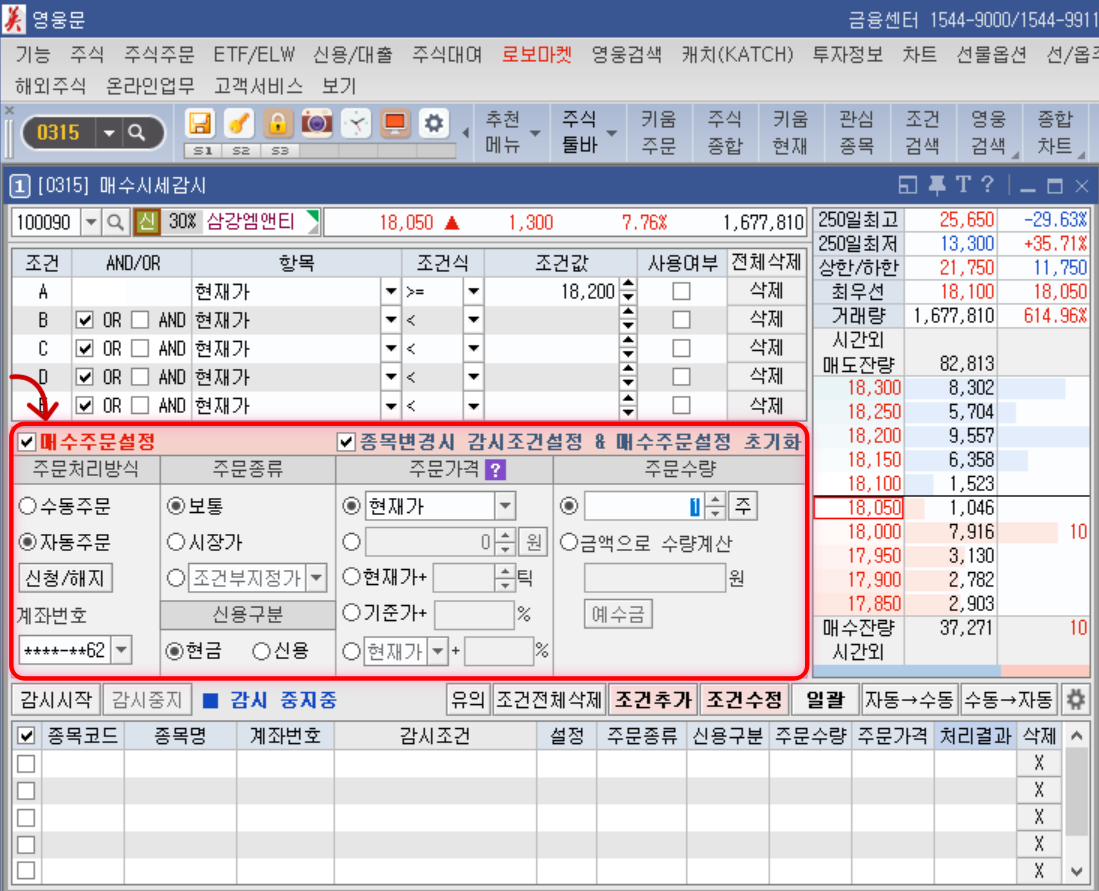Screen dimensions: 1099x891
Task: Click the 조건추가 button
Action: click(x=653, y=700)
